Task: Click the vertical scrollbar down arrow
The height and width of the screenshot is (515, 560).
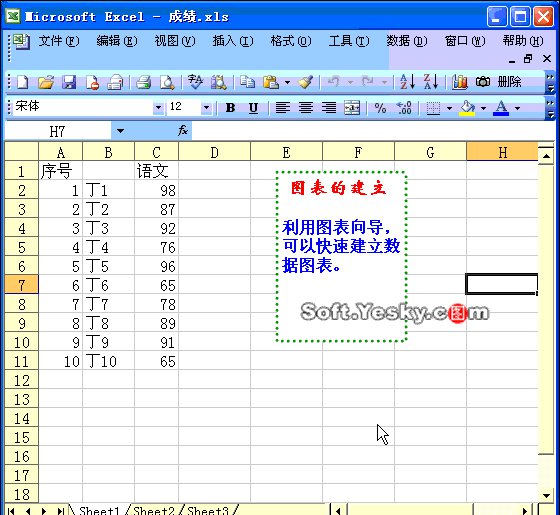Action: click(546, 495)
